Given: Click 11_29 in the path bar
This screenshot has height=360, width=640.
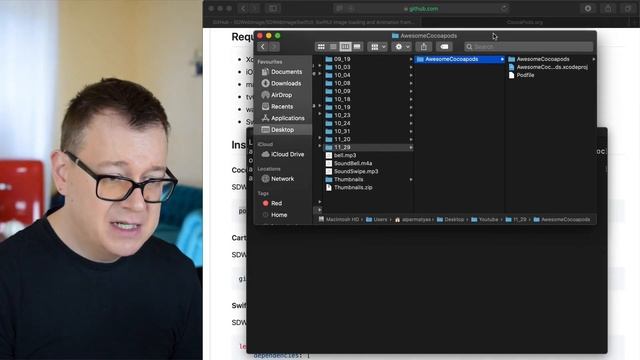Looking at the screenshot, I should (x=516, y=220).
